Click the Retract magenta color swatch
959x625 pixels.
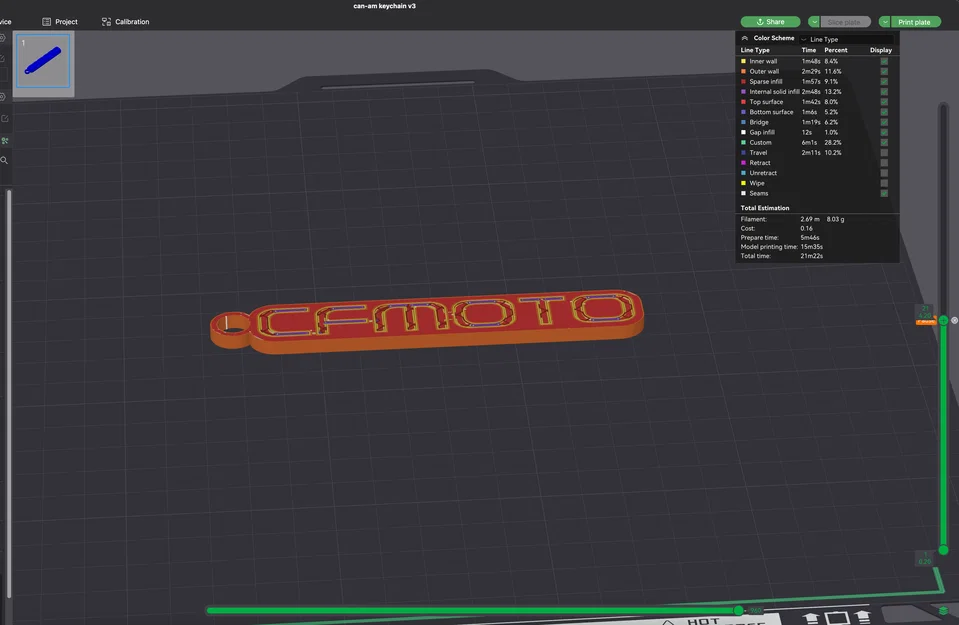click(744, 163)
